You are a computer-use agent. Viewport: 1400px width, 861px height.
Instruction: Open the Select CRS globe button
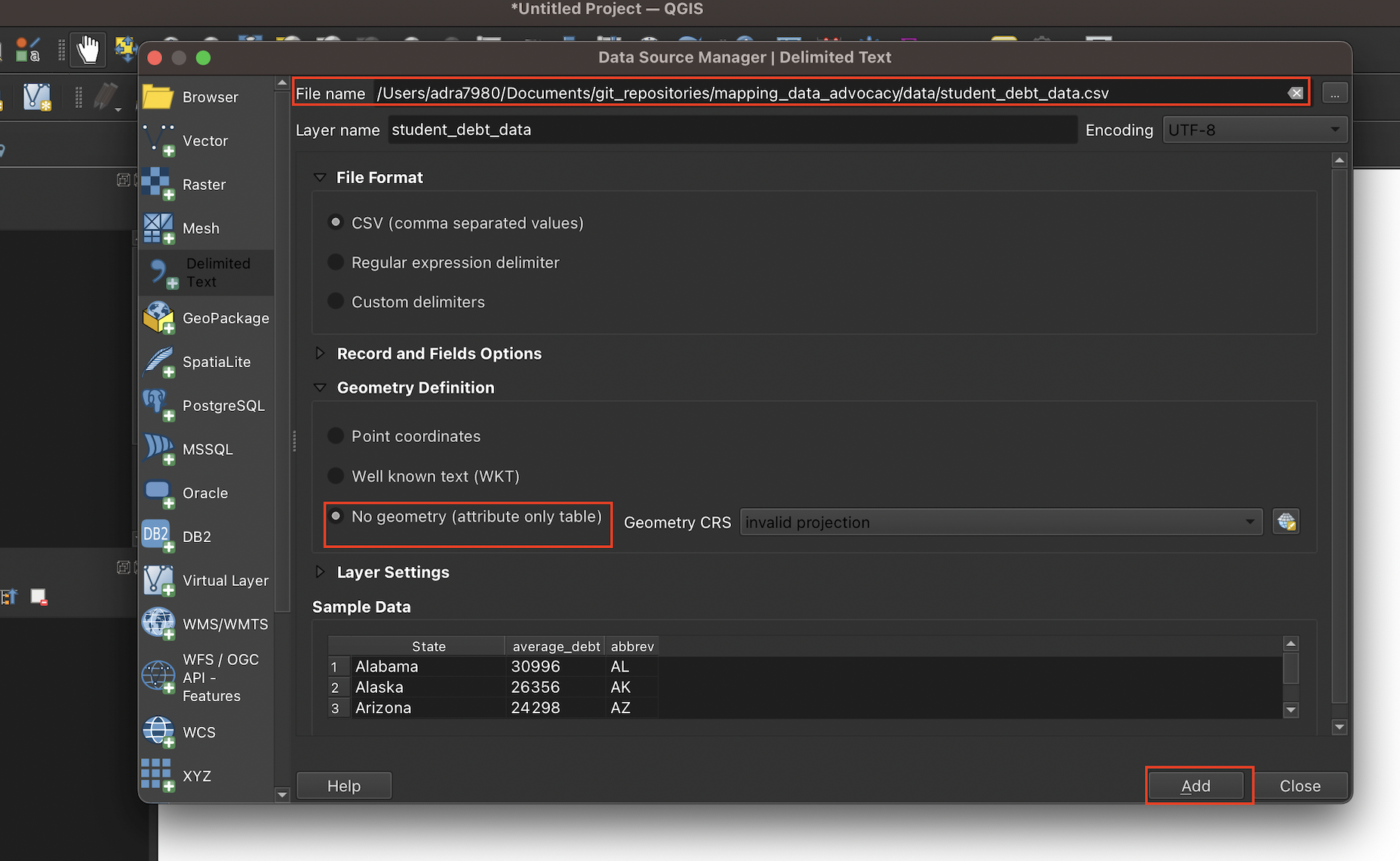[1286, 522]
